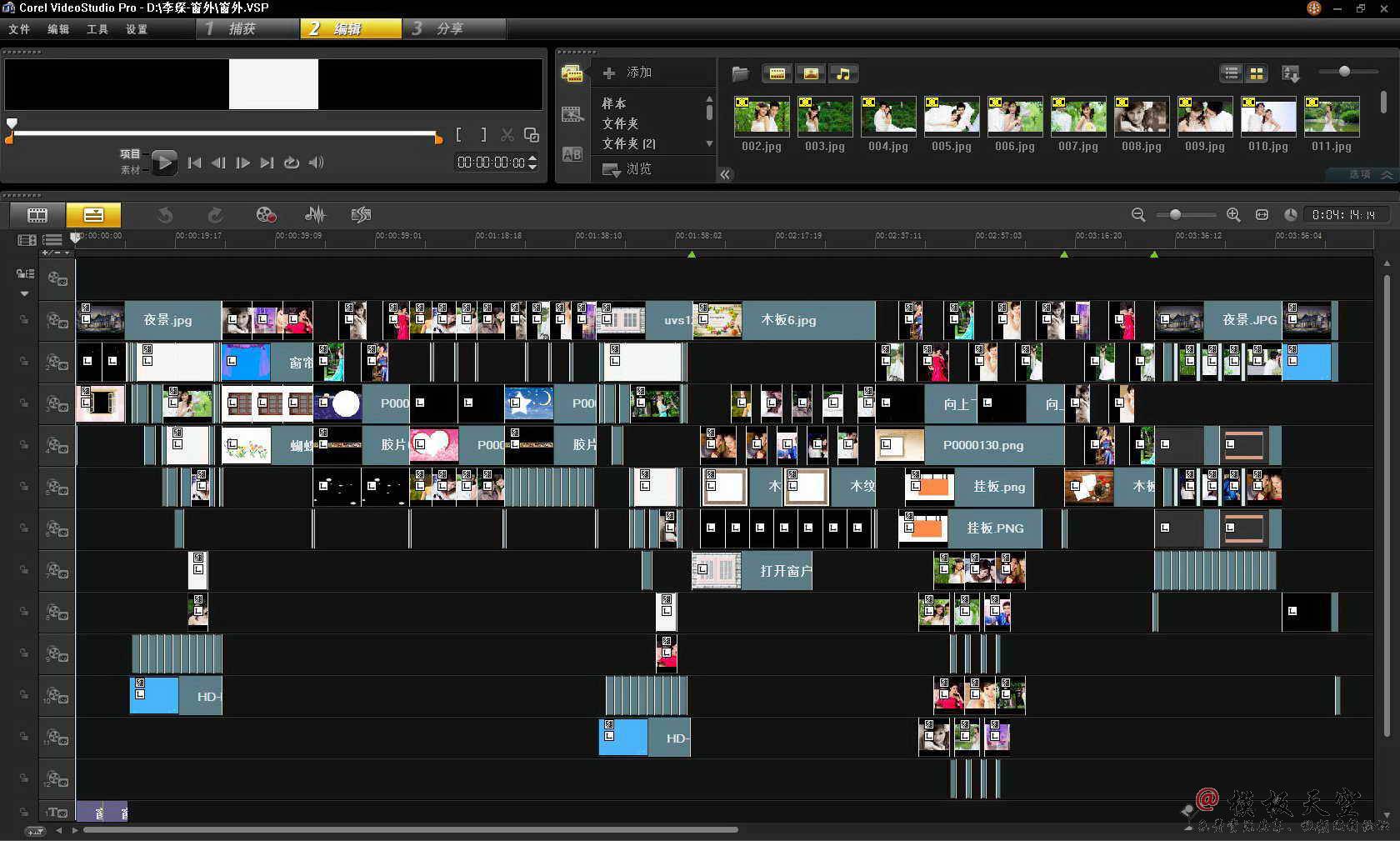Switch to Timeline view
Screen dimensions: 1400x841
[x=93, y=215]
